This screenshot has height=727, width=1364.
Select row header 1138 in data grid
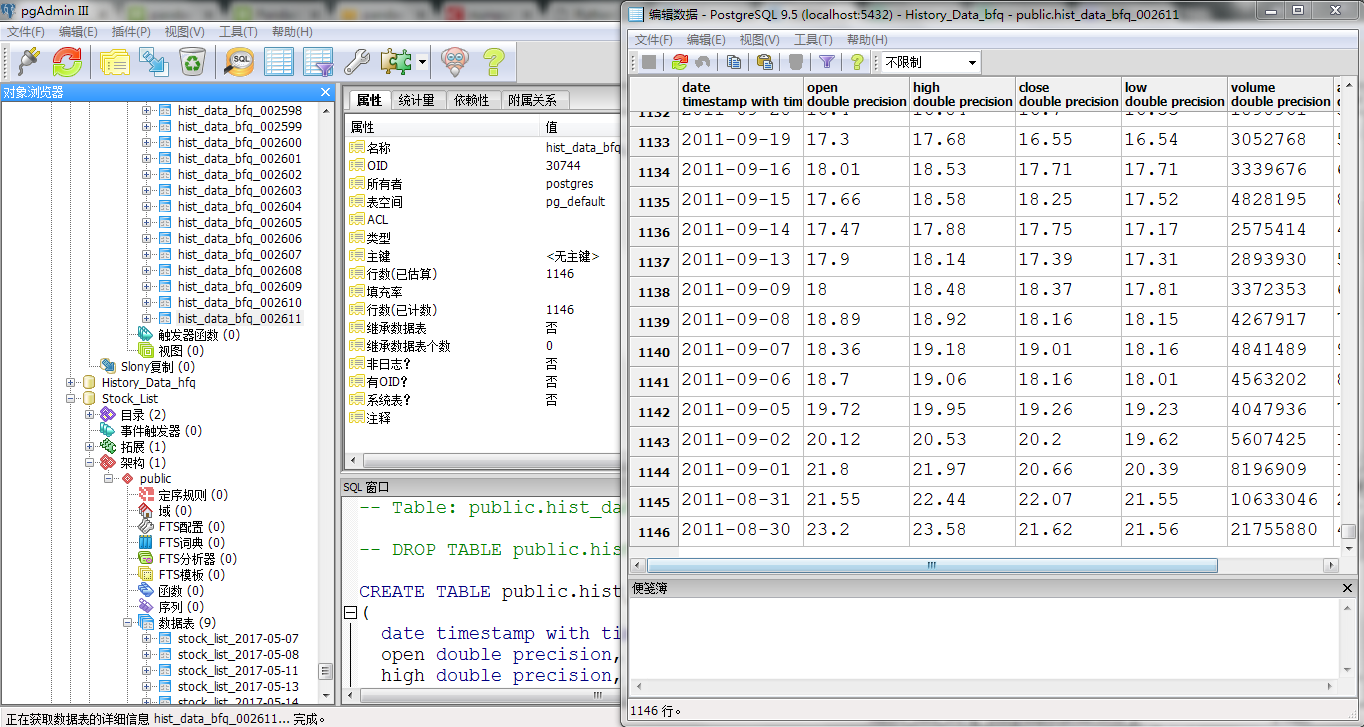pos(654,291)
